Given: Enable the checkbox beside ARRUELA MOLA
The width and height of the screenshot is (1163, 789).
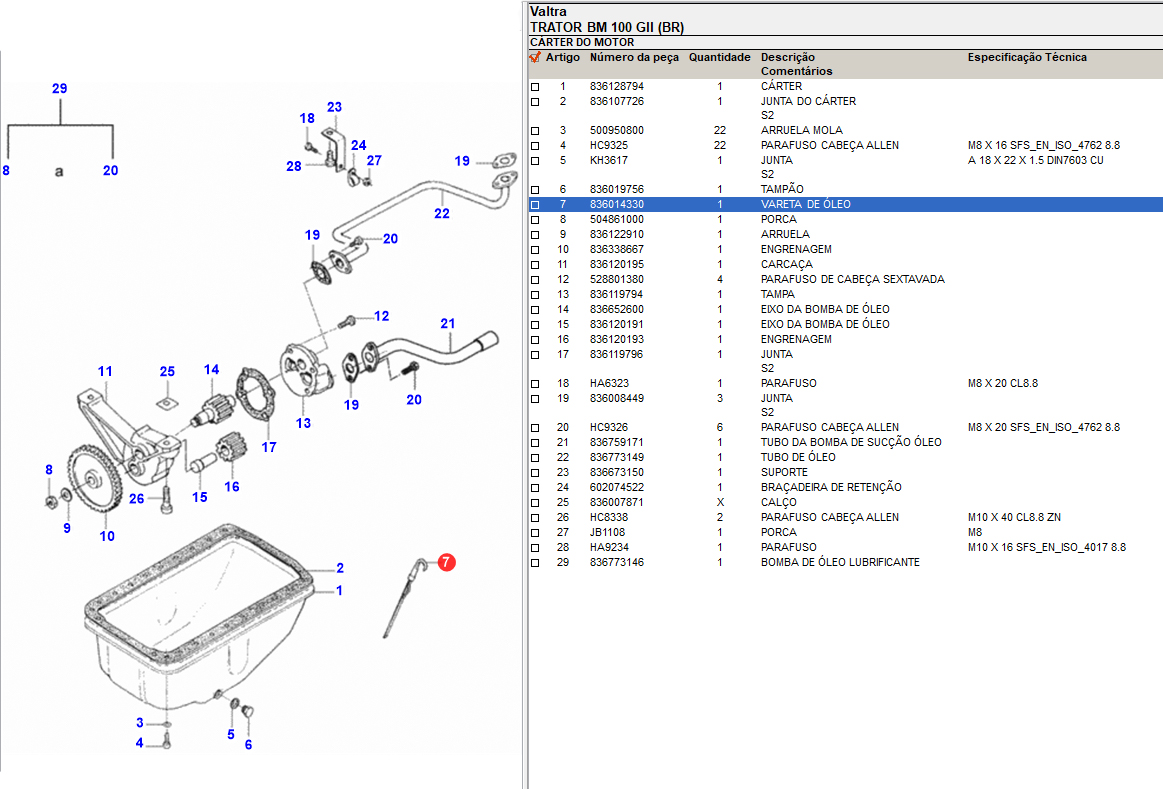Looking at the screenshot, I should pyautogui.click(x=535, y=131).
